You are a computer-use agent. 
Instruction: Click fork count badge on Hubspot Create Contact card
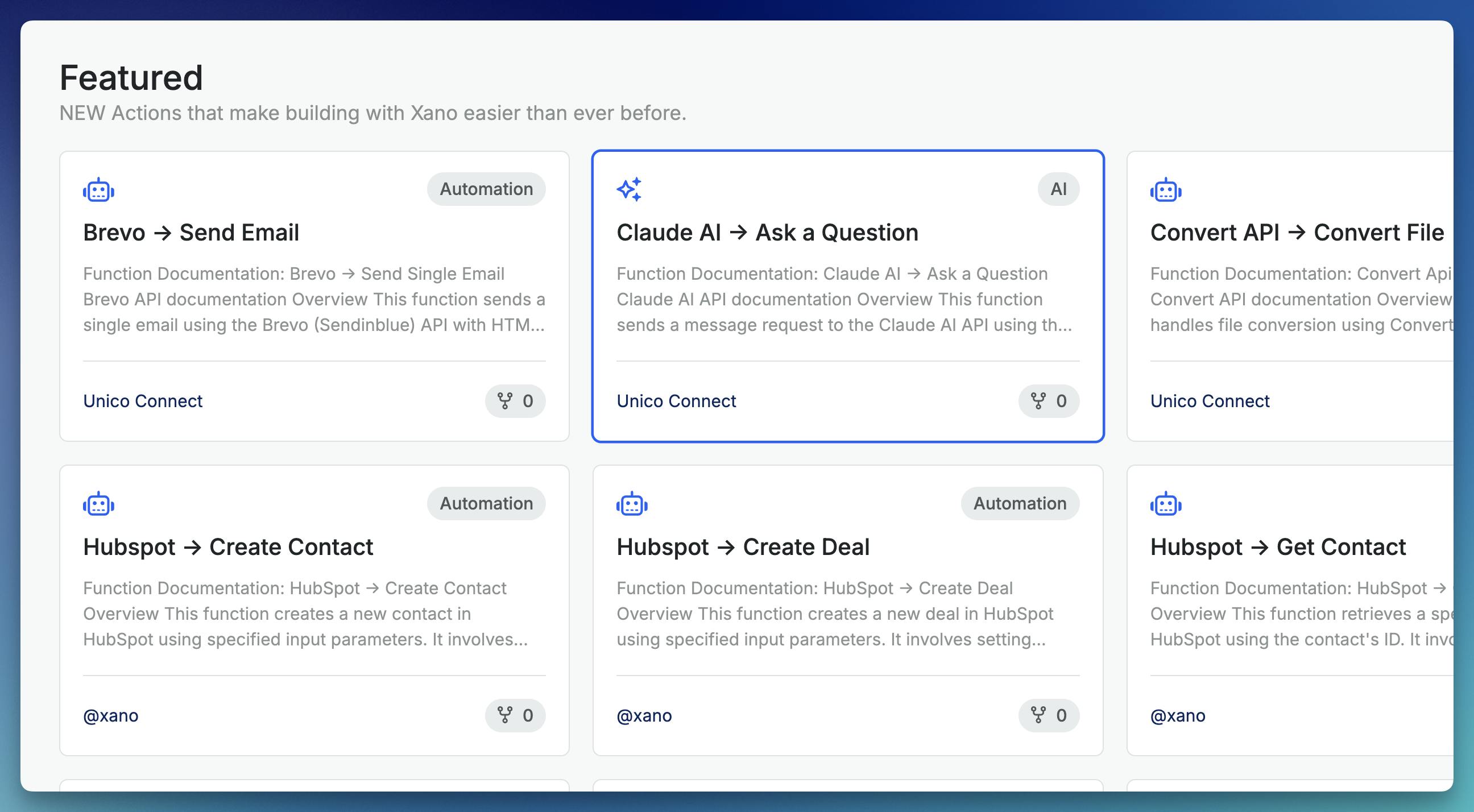pyautogui.click(x=515, y=715)
